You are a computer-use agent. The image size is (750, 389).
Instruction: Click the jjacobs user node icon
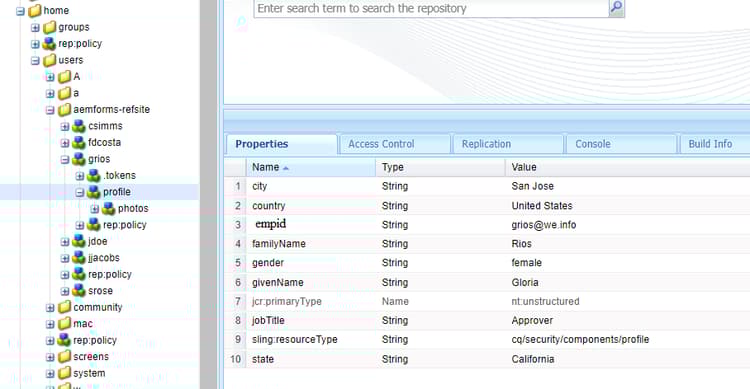coord(79,258)
